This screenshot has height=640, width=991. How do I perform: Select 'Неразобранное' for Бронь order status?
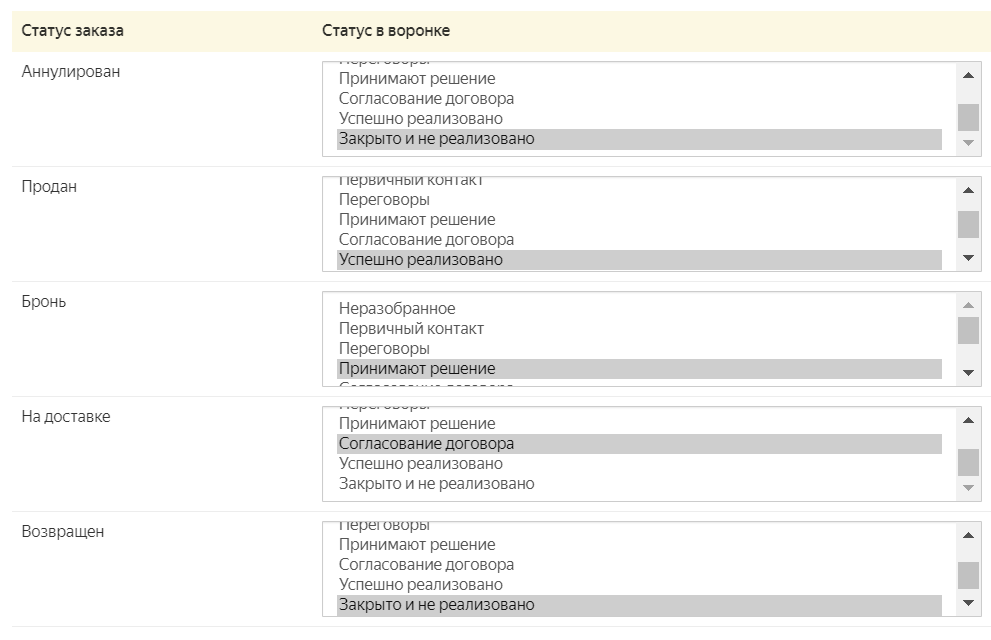click(x=397, y=309)
